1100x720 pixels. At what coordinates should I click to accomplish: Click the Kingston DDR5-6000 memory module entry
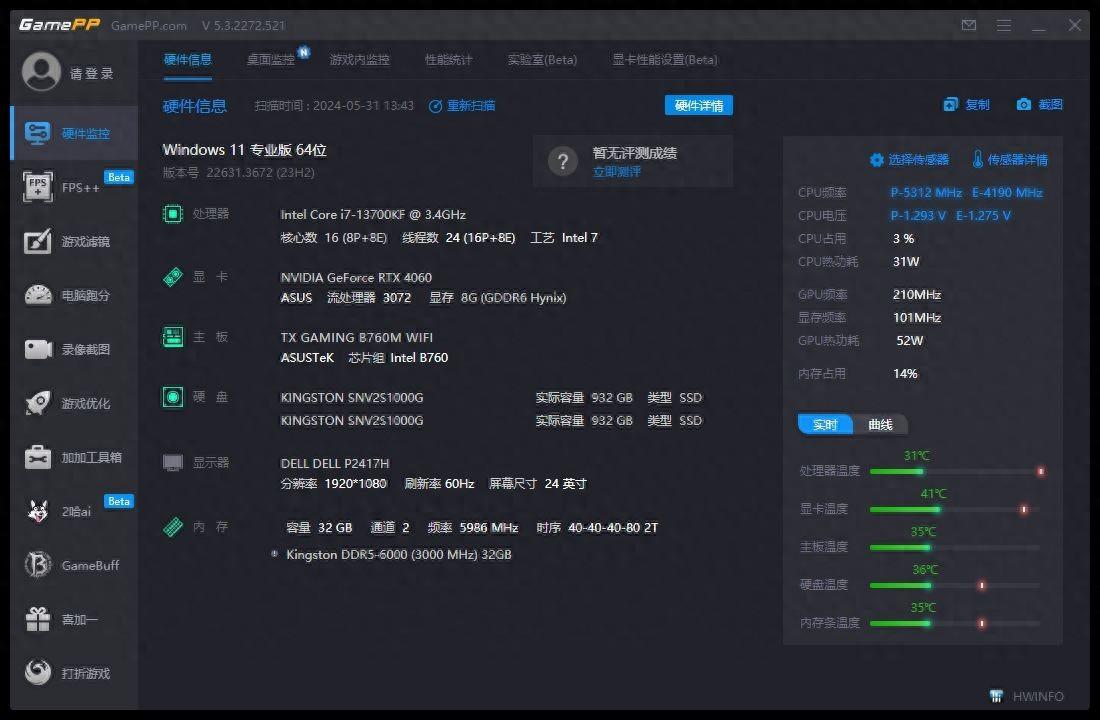[x=398, y=554]
